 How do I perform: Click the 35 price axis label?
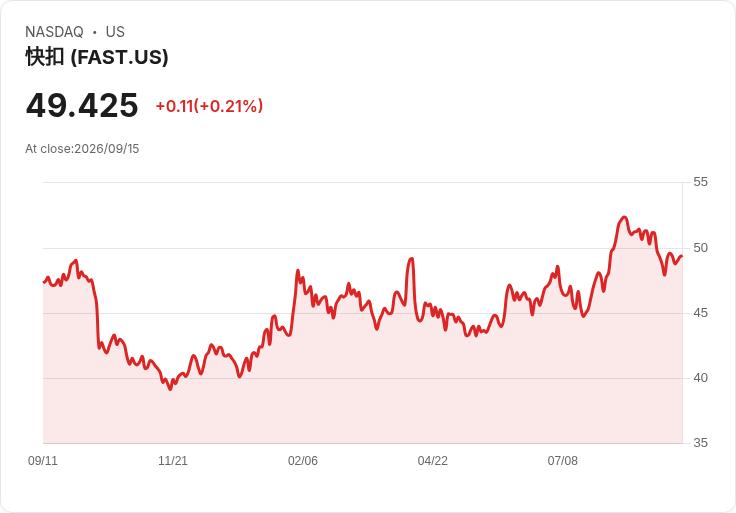(700, 443)
